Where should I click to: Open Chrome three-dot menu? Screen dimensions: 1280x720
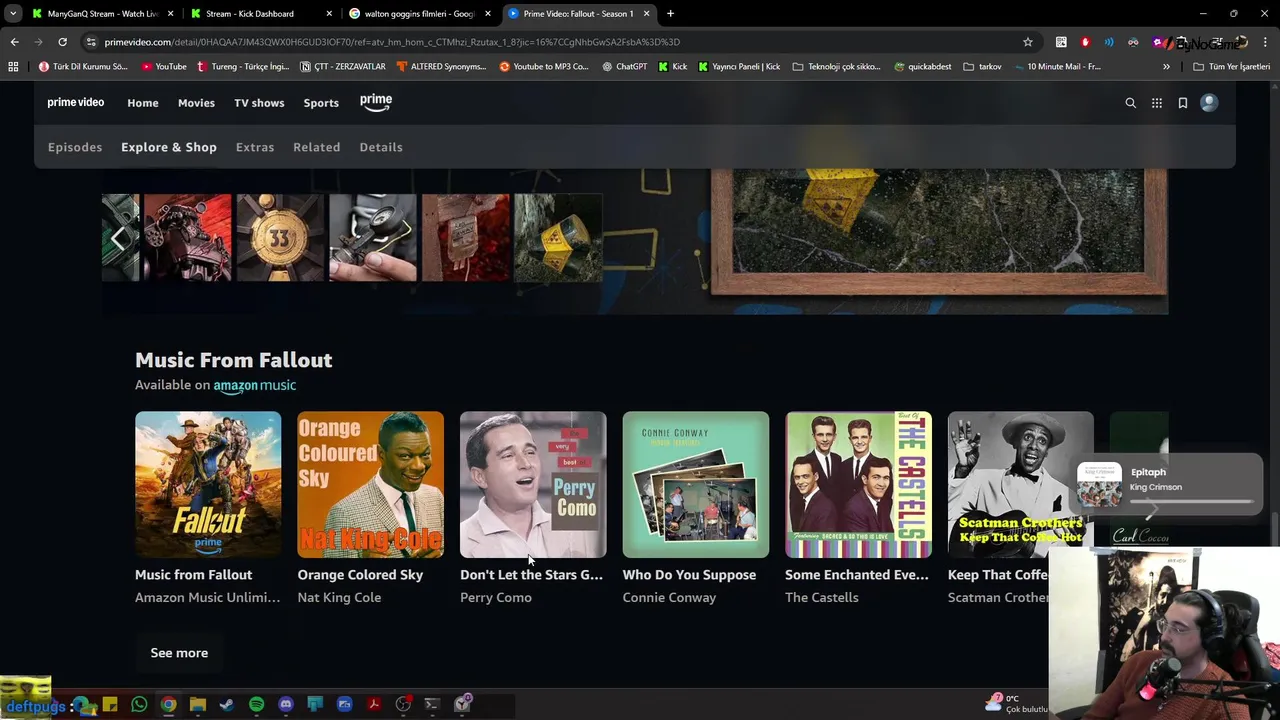1266,42
